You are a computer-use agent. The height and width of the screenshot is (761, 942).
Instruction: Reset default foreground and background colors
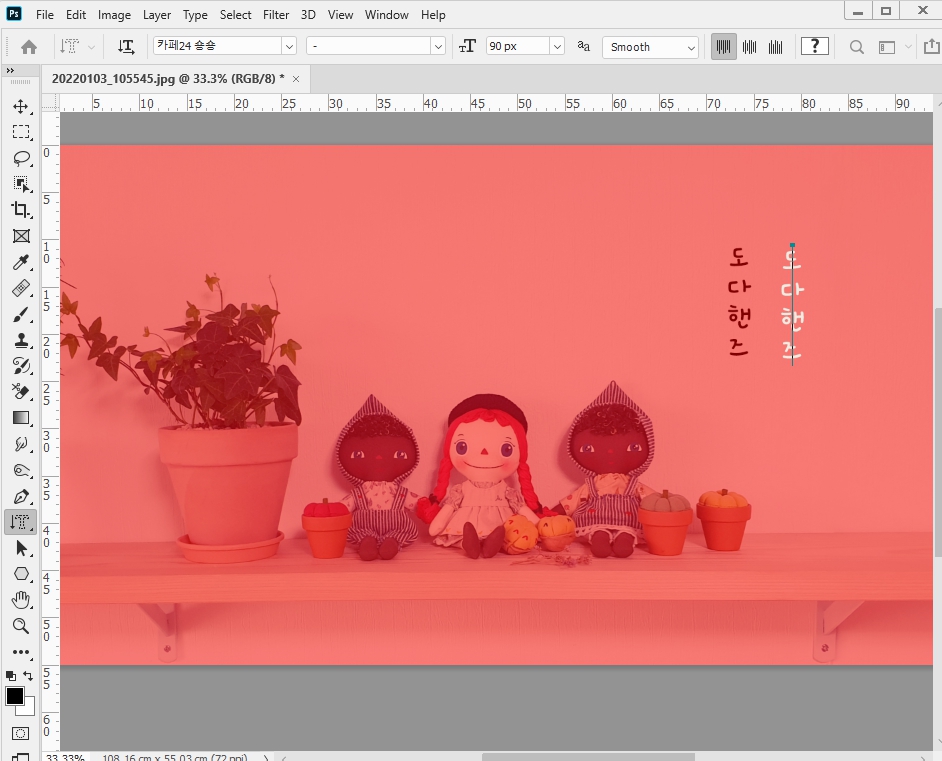[11, 676]
